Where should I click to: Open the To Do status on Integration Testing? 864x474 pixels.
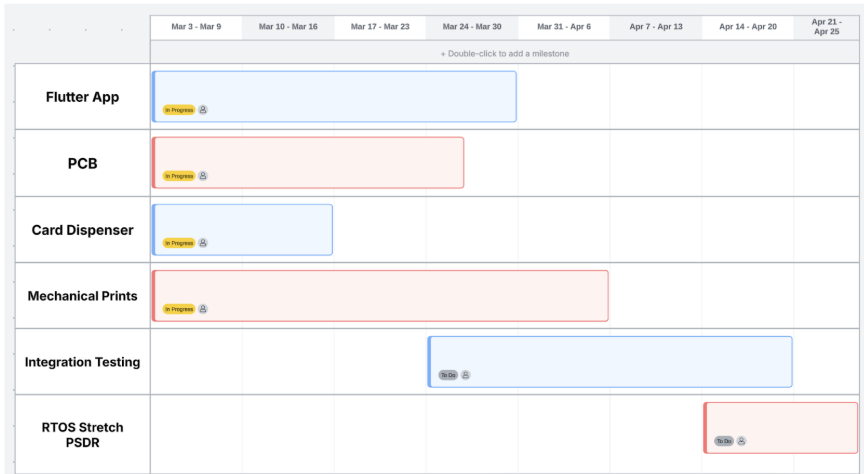point(448,375)
